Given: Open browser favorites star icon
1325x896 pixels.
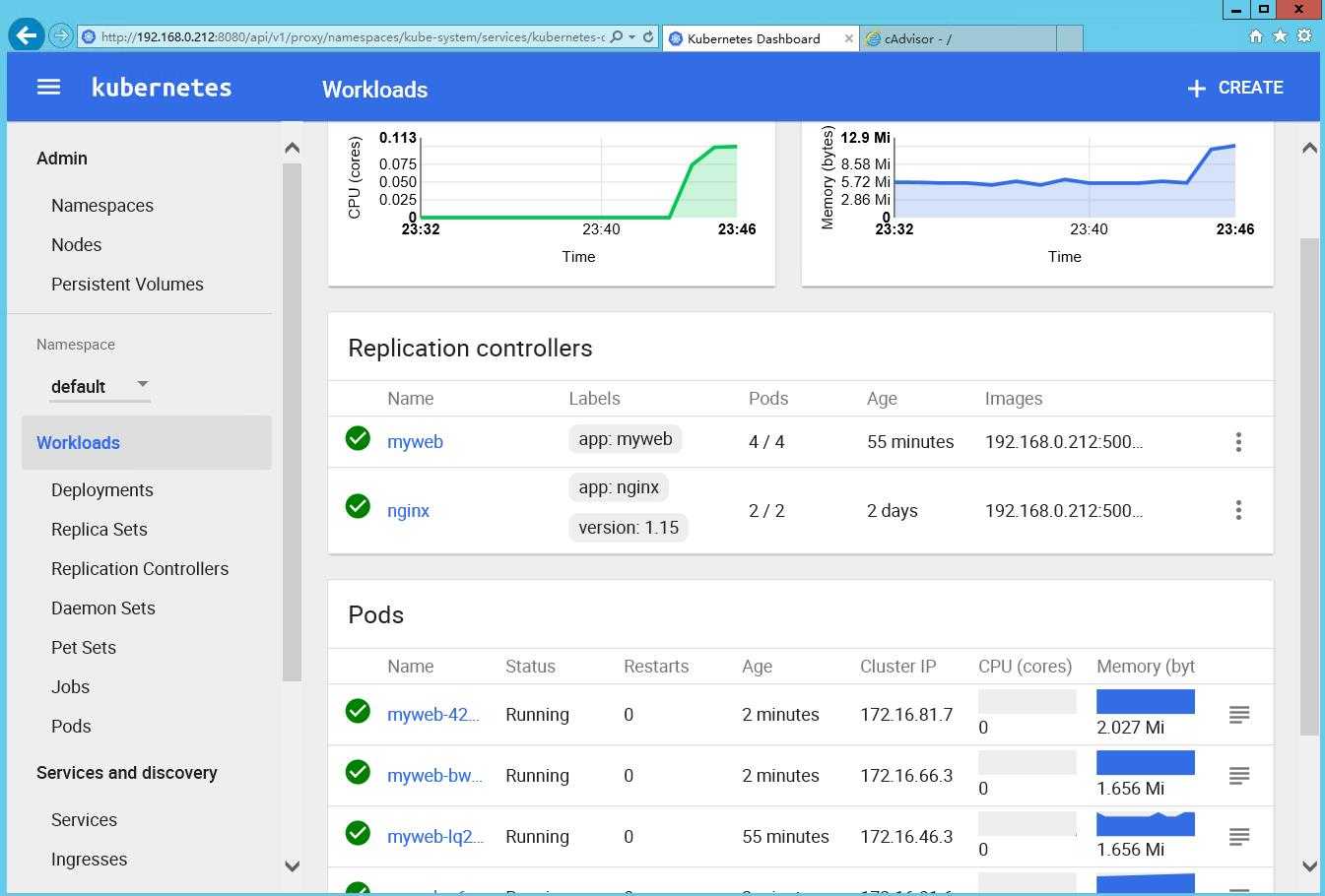Looking at the screenshot, I should coord(1280,36).
